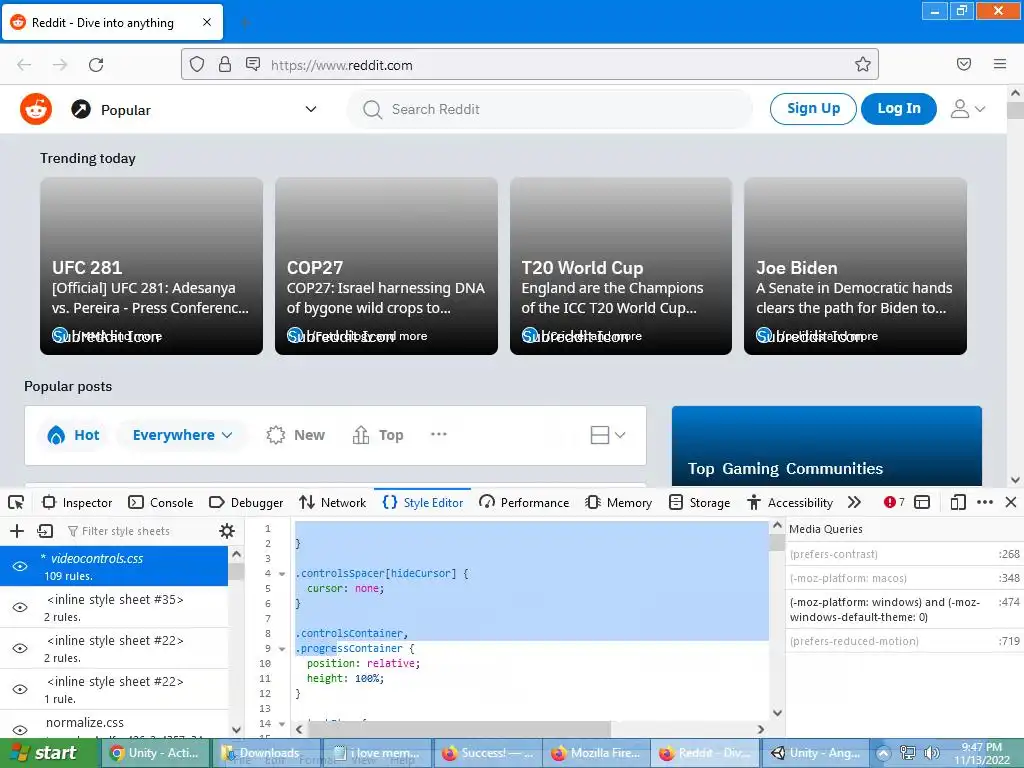Image resolution: width=1024 pixels, height=768 pixels.
Task: Open the T20 World Cup card
Action: (x=620, y=266)
